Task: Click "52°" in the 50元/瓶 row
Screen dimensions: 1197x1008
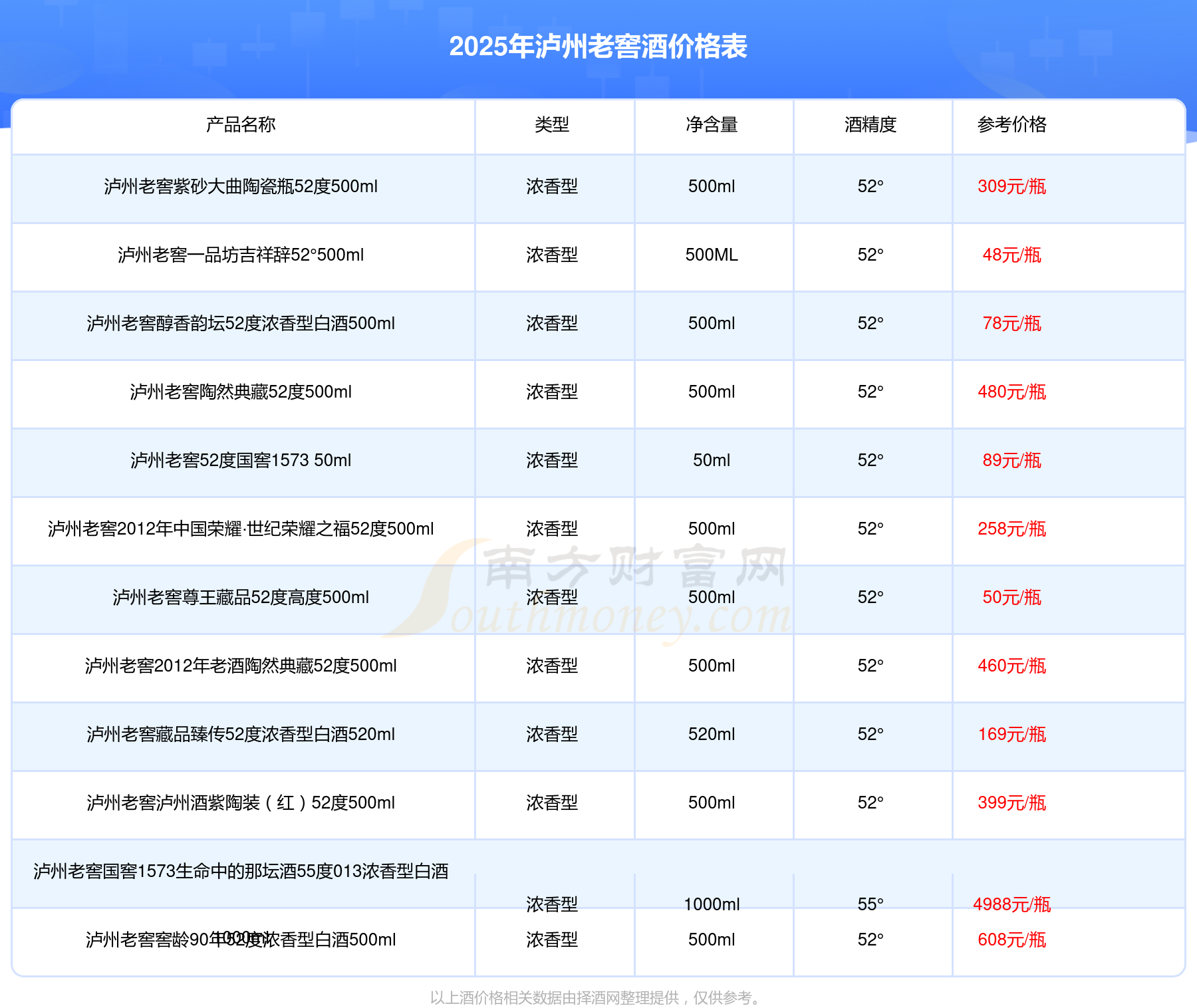Action: pyautogui.click(x=870, y=597)
